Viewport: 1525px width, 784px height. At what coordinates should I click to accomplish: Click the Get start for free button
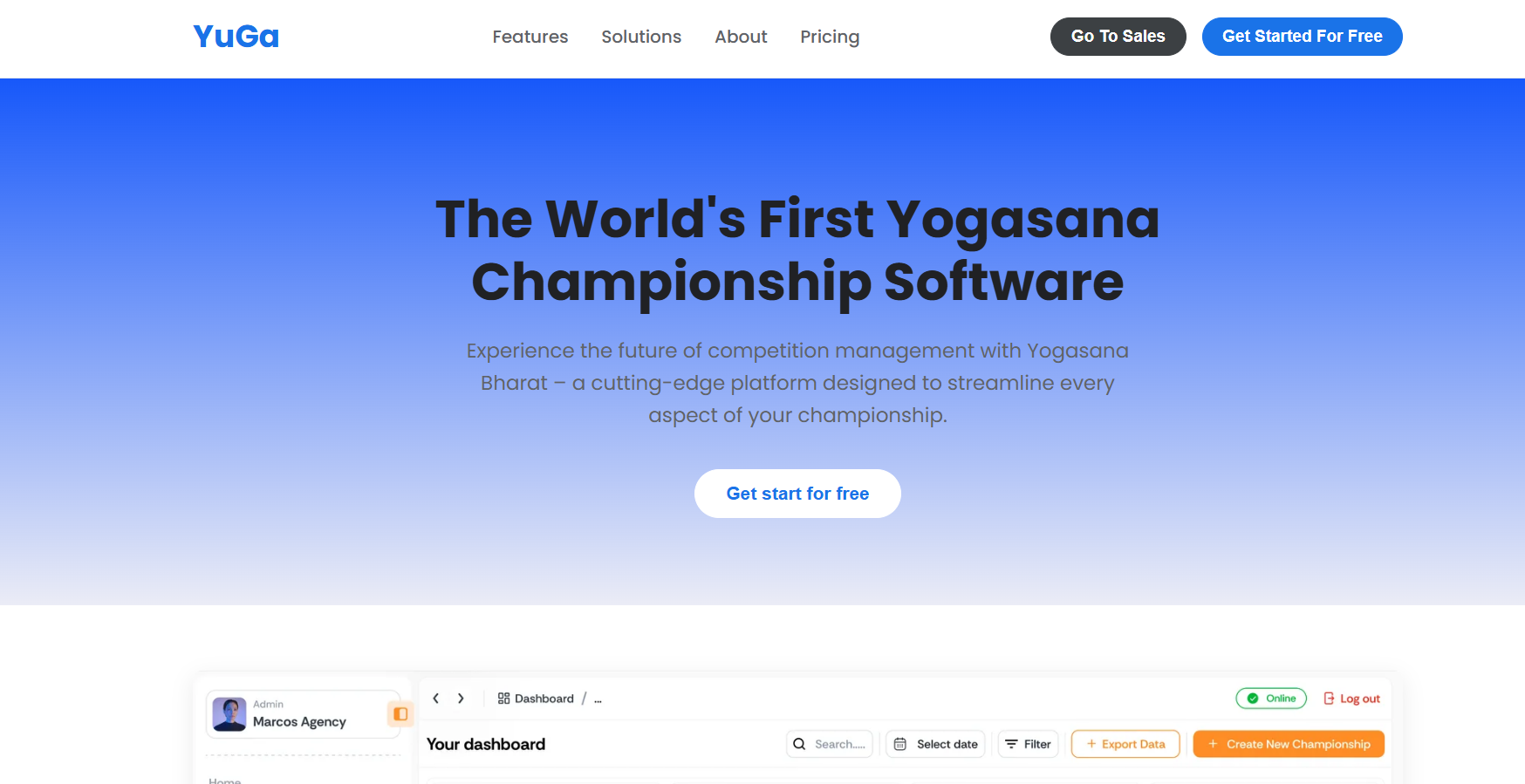[x=797, y=494]
